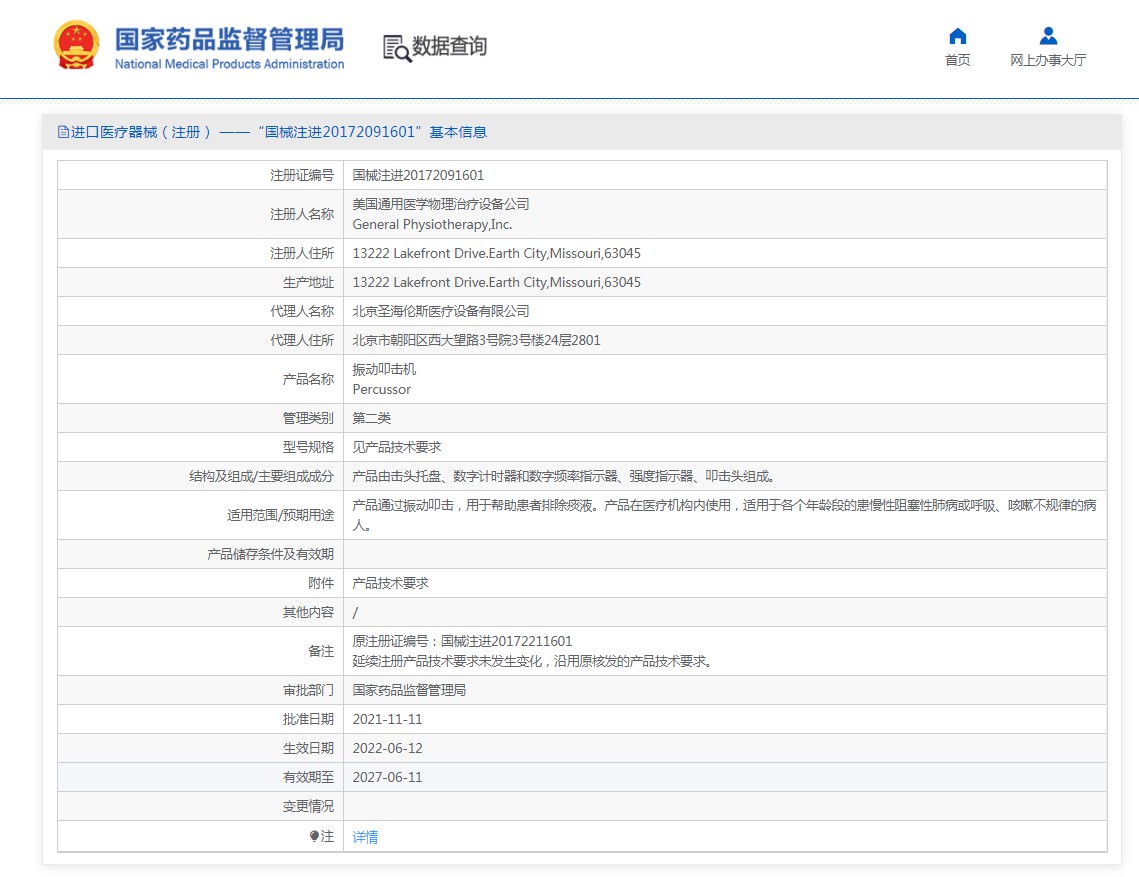Select the 生产地址 address value
Viewport: 1139px width, 877px height.
click(x=497, y=283)
